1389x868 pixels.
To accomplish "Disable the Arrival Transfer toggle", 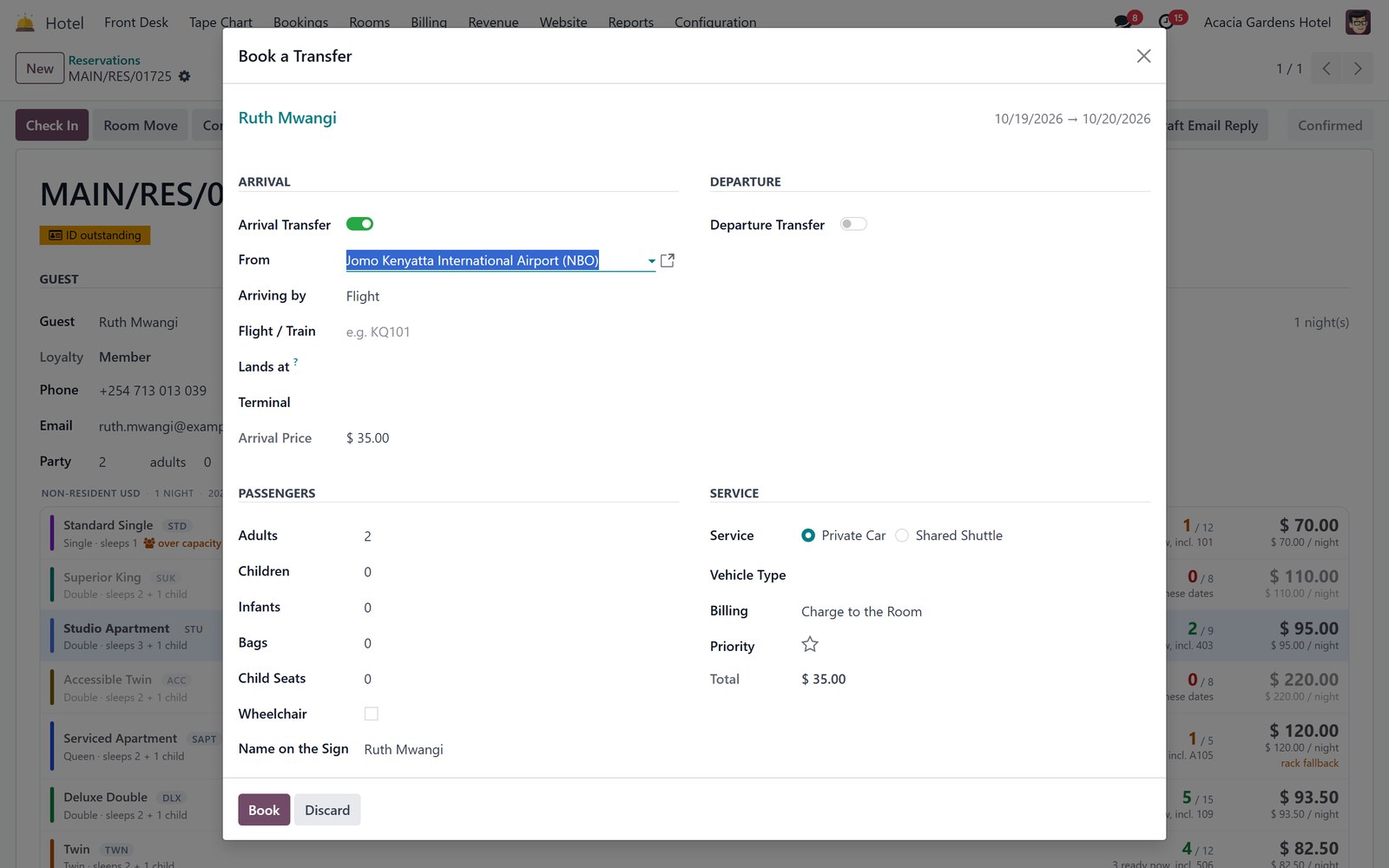I will point(359,224).
